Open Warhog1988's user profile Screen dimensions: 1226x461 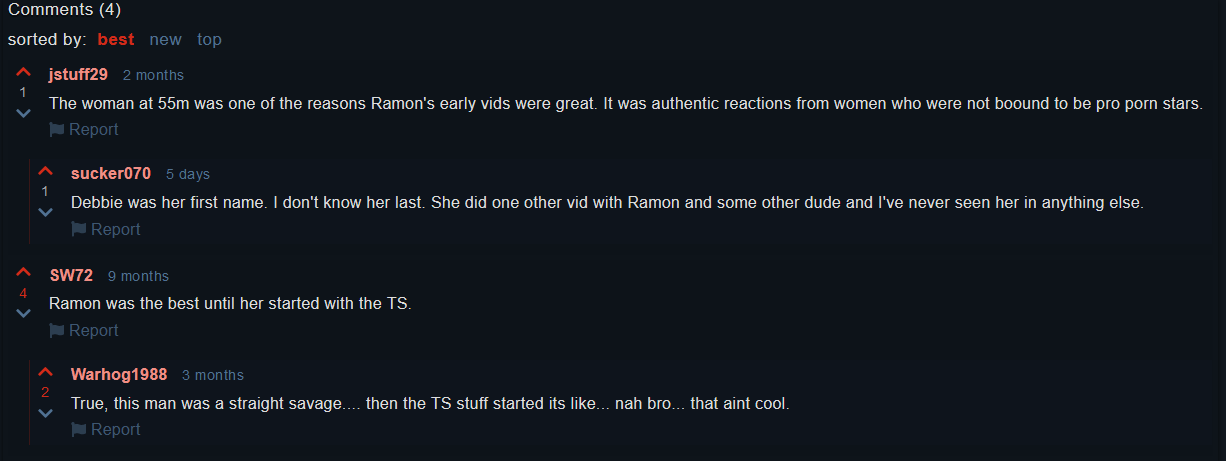(x=119, y=375)
